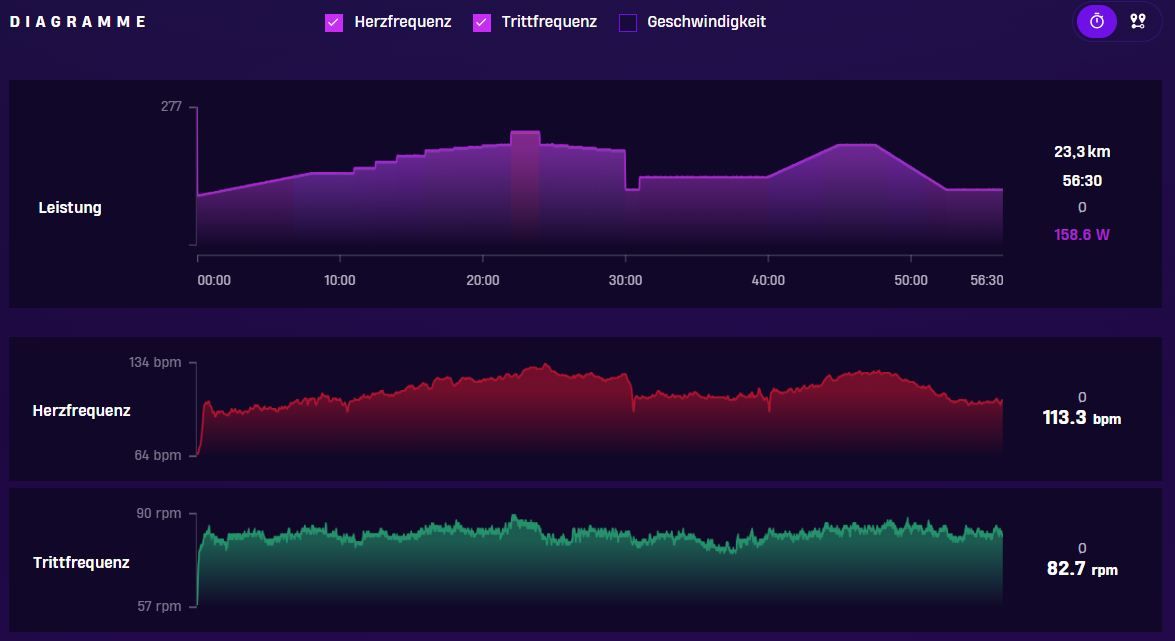Click the 10:00 tick on time axis

[x=339, y=280]
